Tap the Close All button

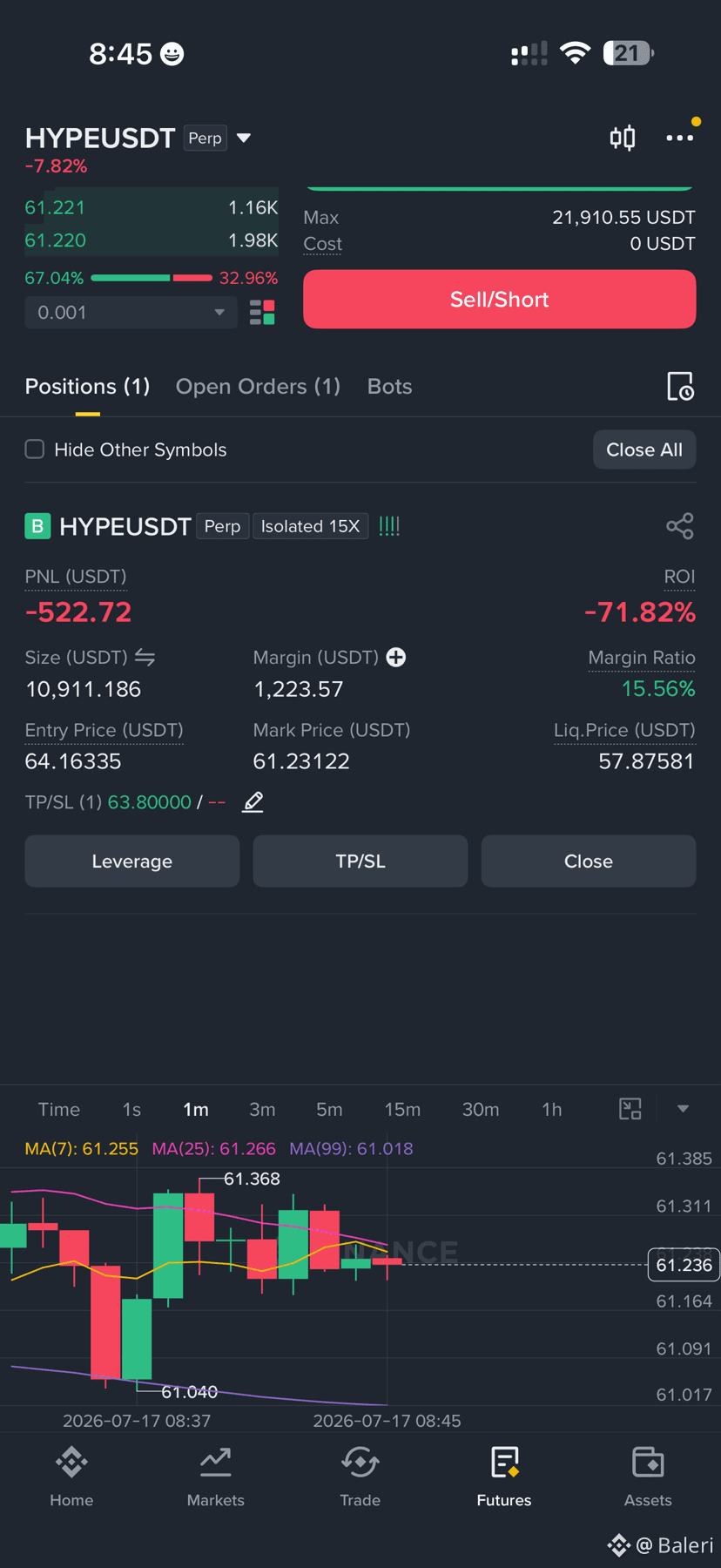644,449
